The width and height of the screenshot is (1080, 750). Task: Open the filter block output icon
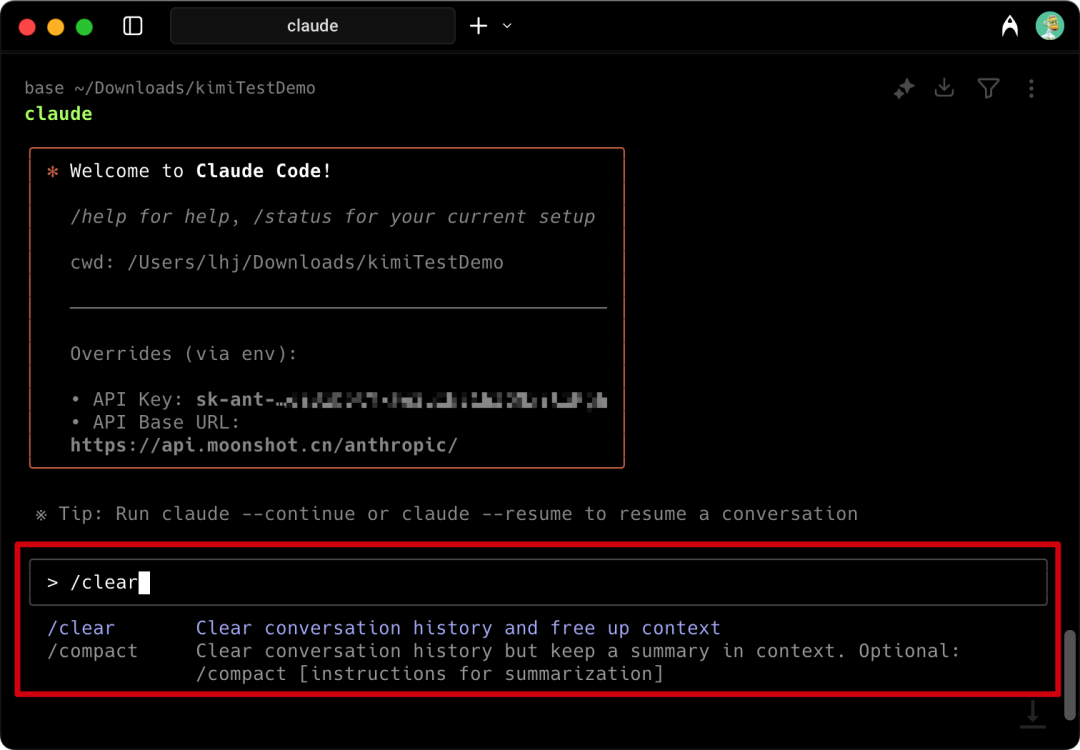click(988, 88)
